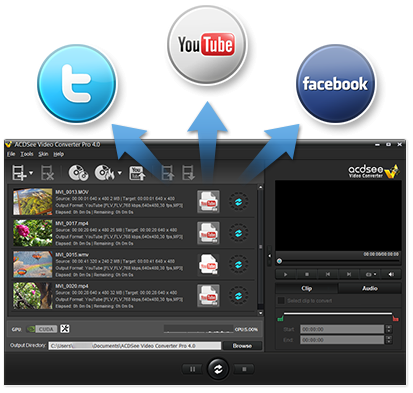This screenshot has height=393, width=413.
Task: Select the MVI_0017.mp4 flower thumbnail
Action: point(33,233)
